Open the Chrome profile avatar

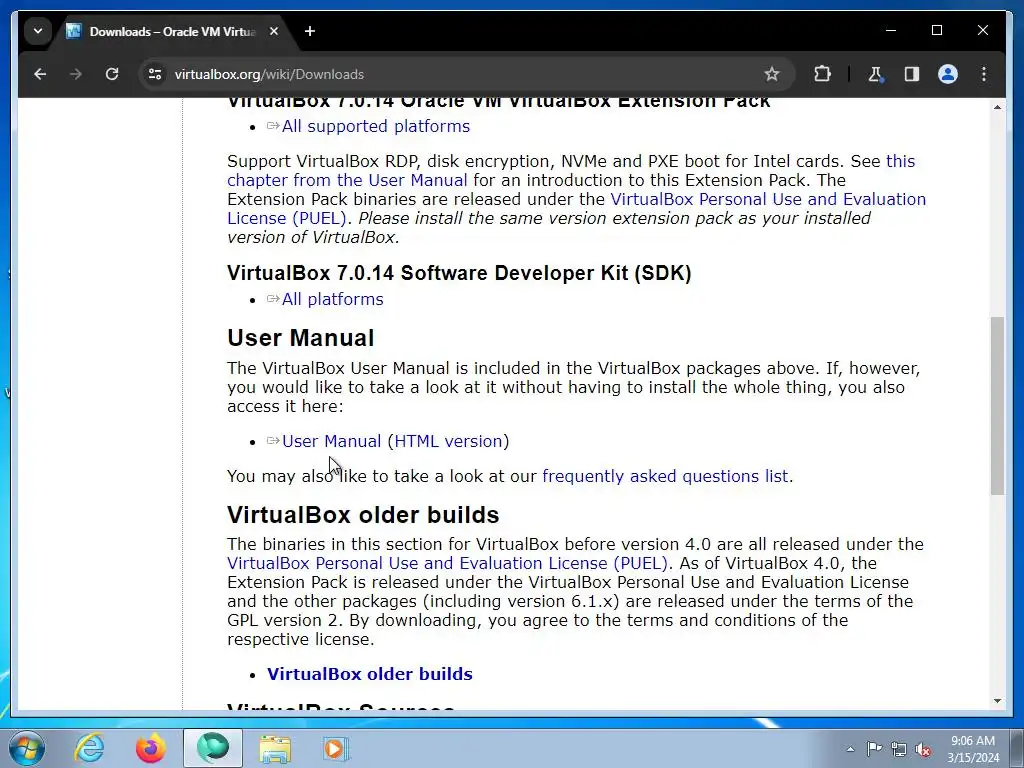click(x=948, y=74)
